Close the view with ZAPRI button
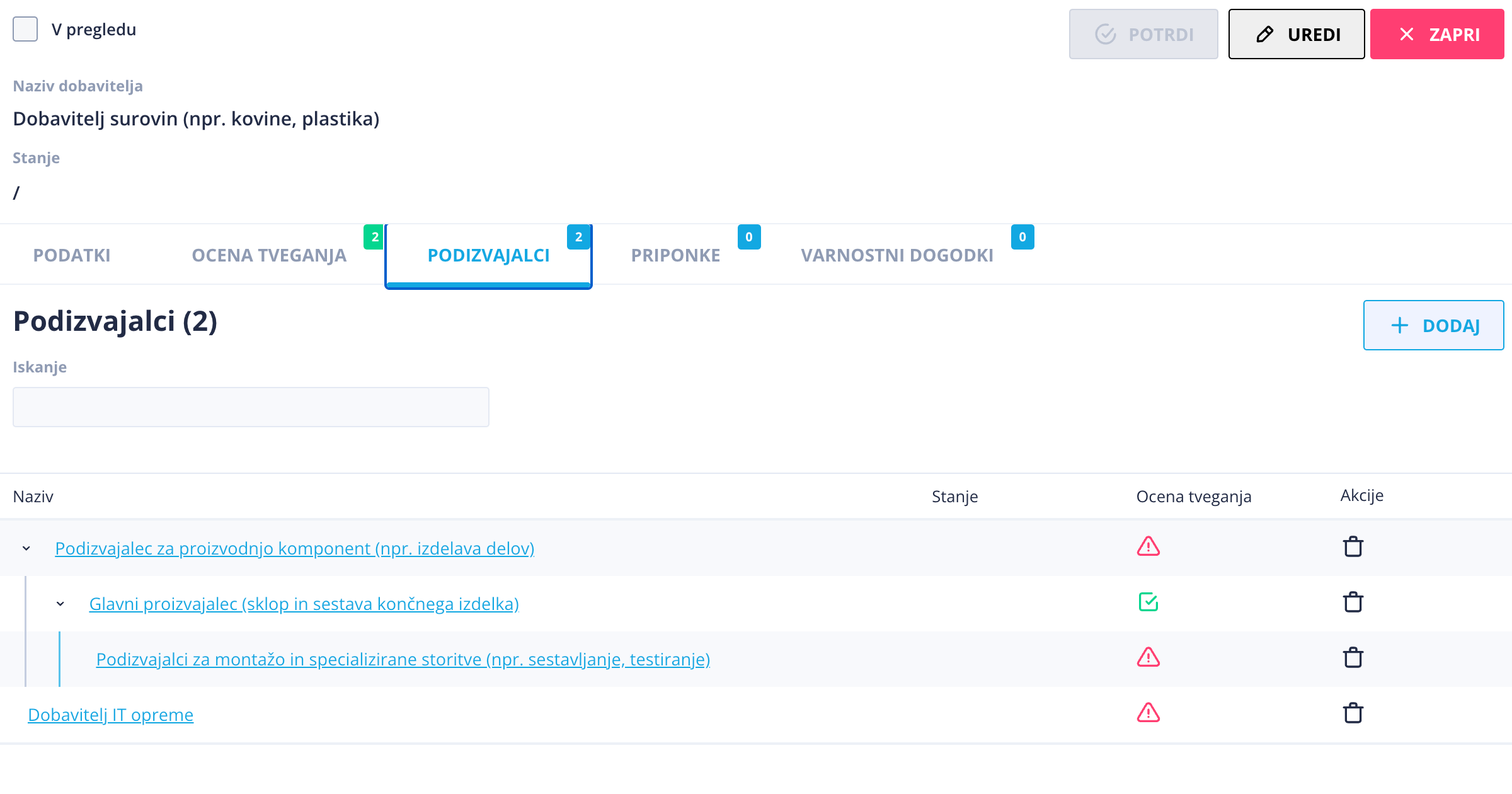 (1437, 34)
